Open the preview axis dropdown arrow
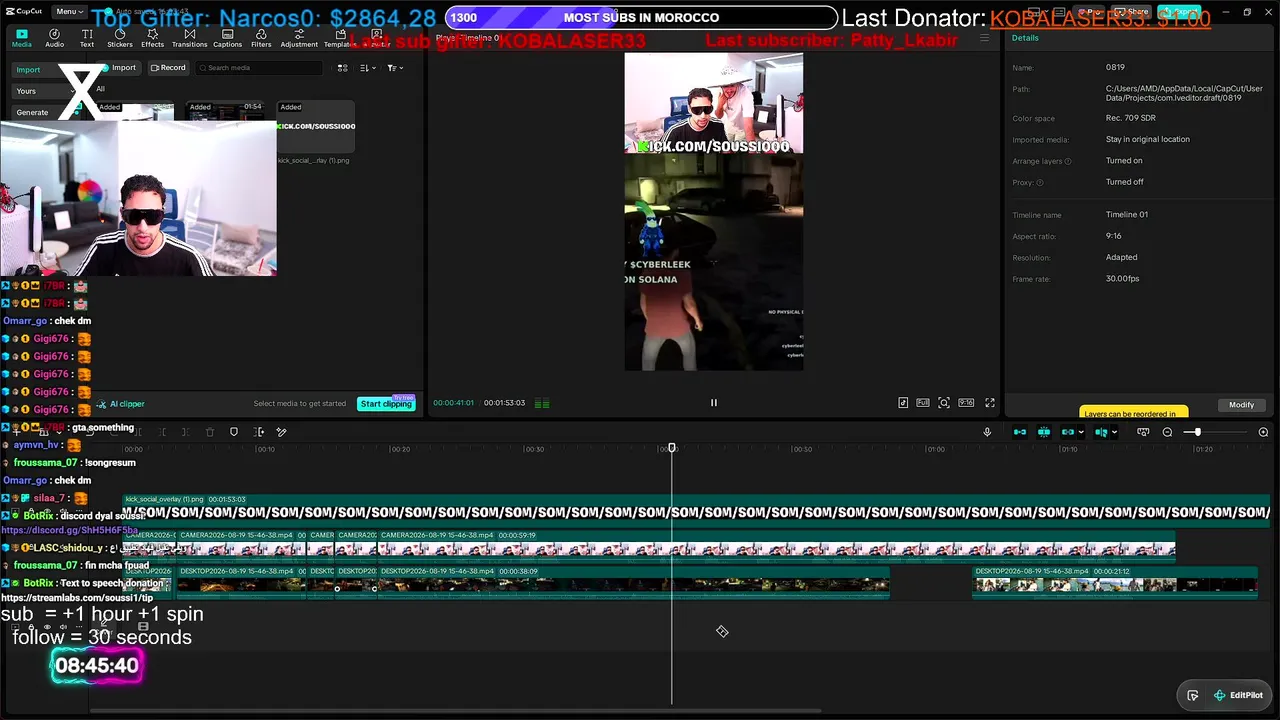The width and height of the screenshot is (1280, 720). pos(1114,433)
